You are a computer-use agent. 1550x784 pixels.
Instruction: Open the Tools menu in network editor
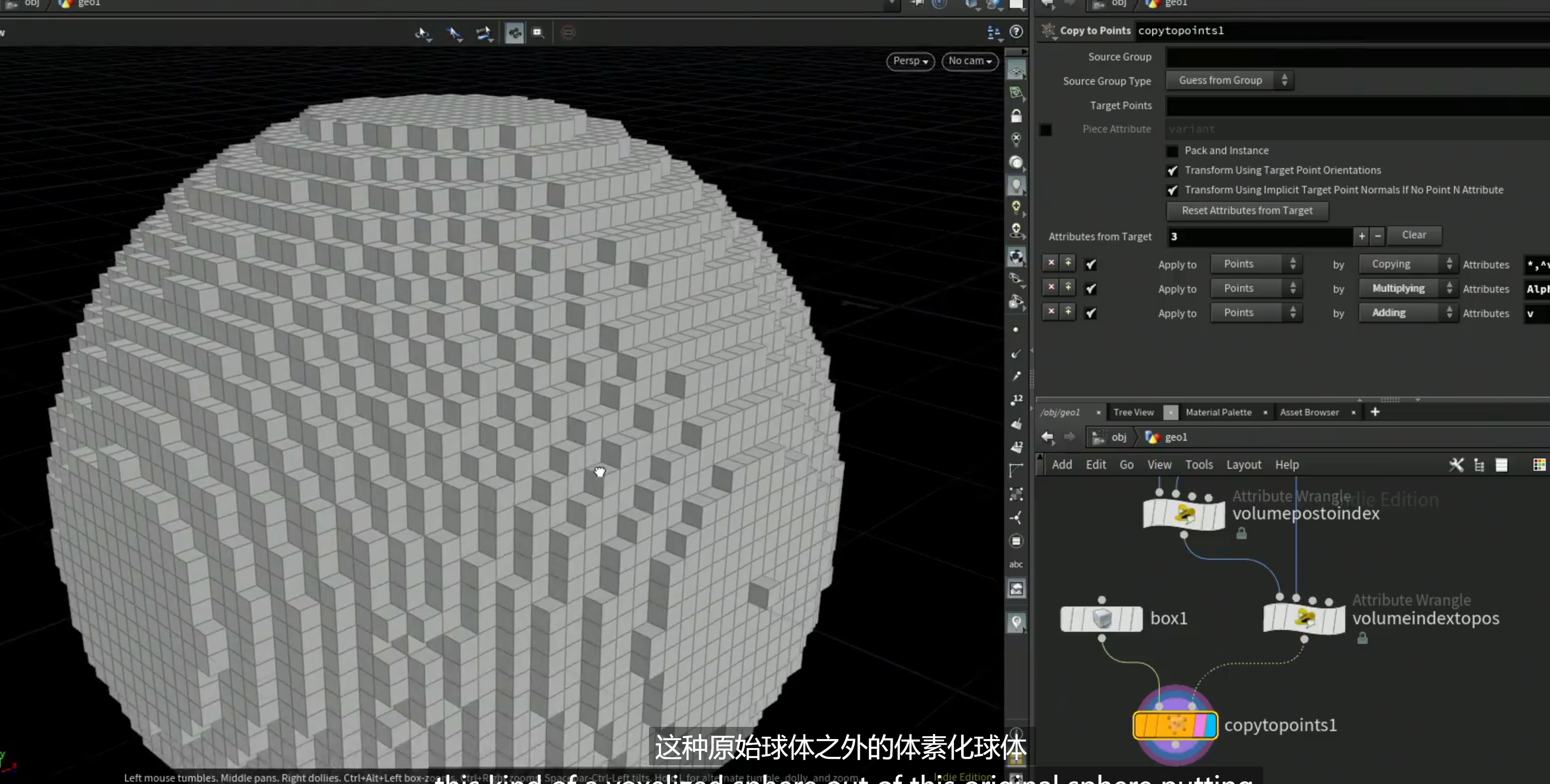tap(1199, 465)
